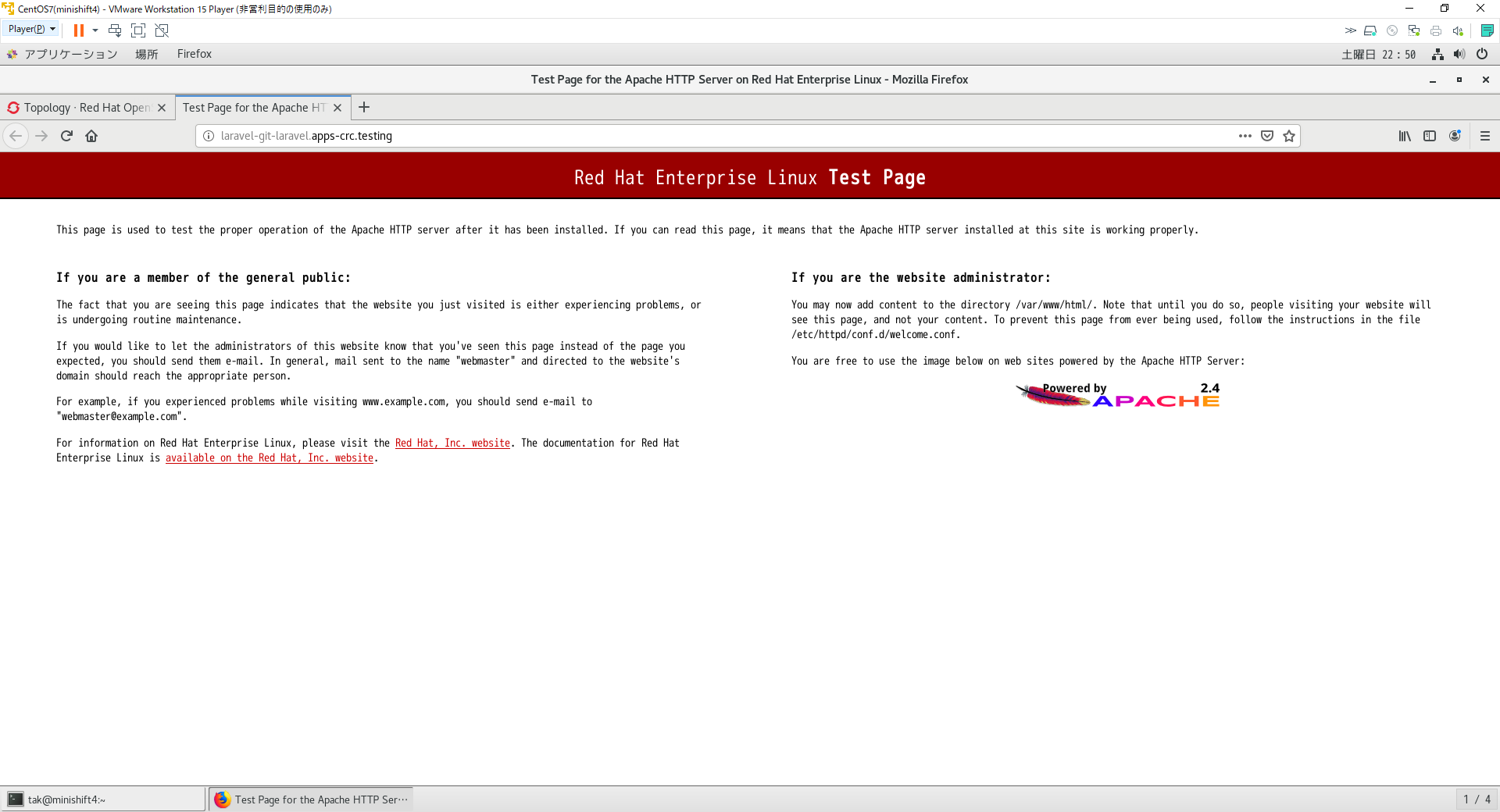This screenshot has width=1500, height=812.
Task: Close the Firefox window
Action: pos(1486,80)
